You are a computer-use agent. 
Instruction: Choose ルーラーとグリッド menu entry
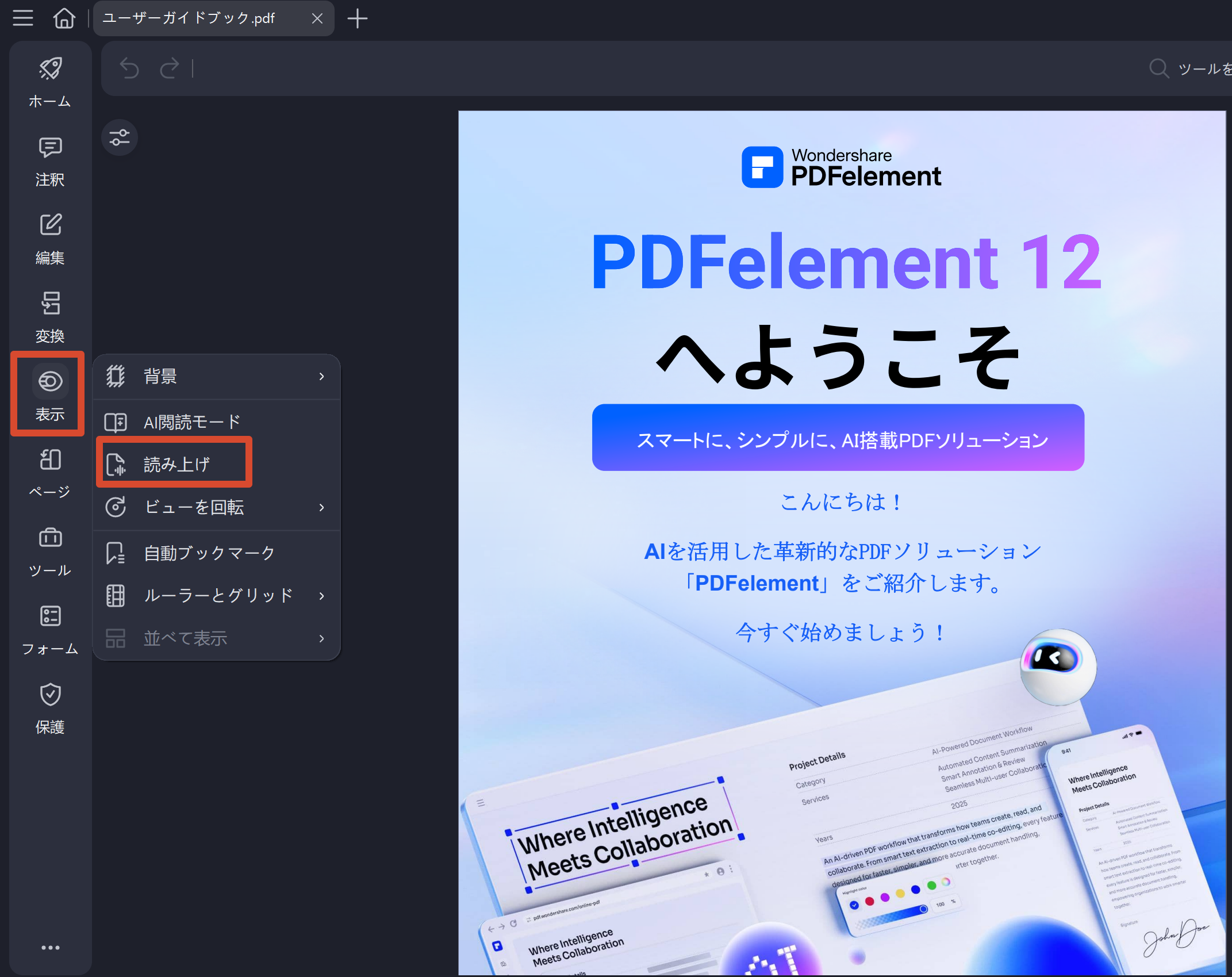click(216, 595)
